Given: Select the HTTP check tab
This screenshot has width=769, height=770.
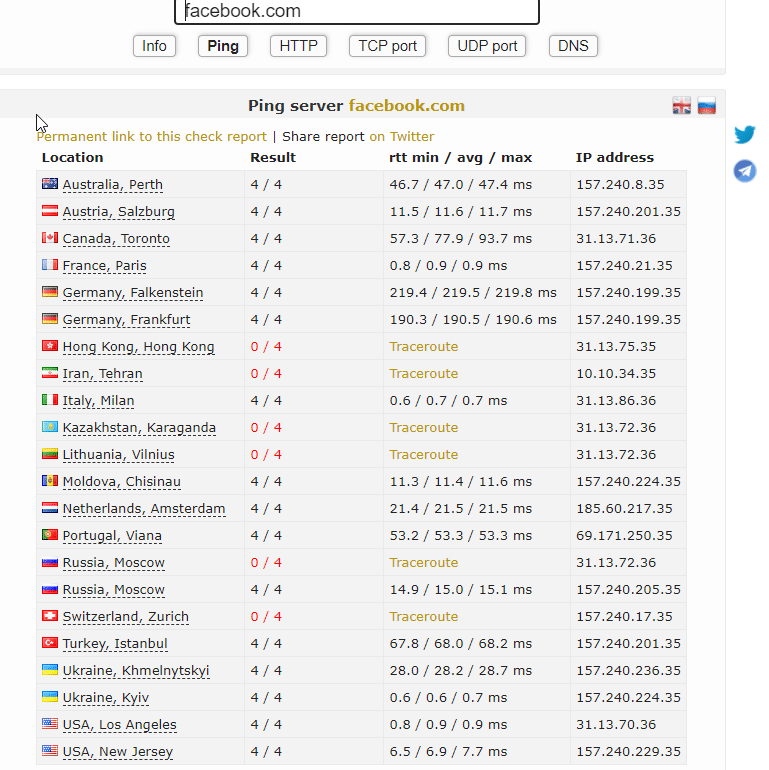Looking at the screenshot, I should (x=298, y=46).
